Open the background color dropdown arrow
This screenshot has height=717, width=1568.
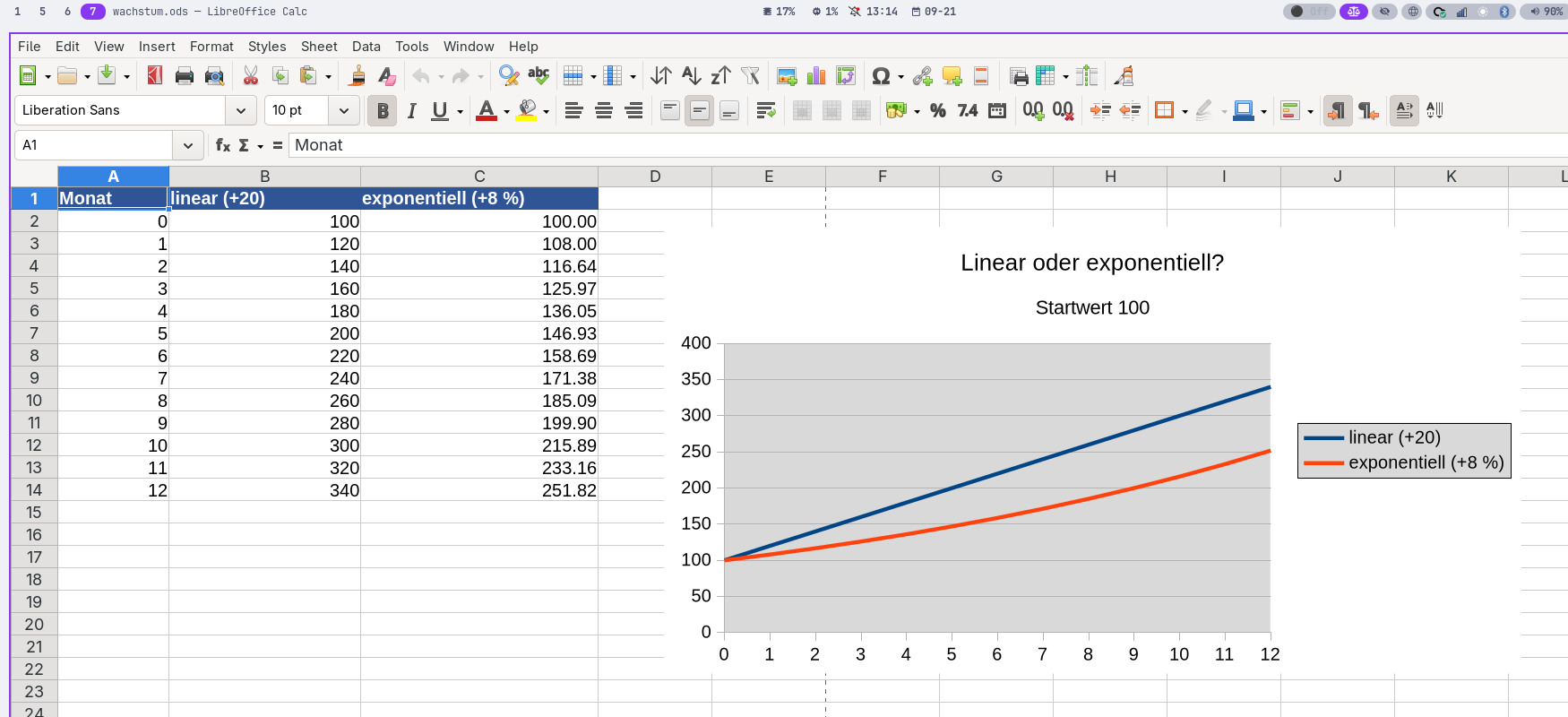coord(546,111)
